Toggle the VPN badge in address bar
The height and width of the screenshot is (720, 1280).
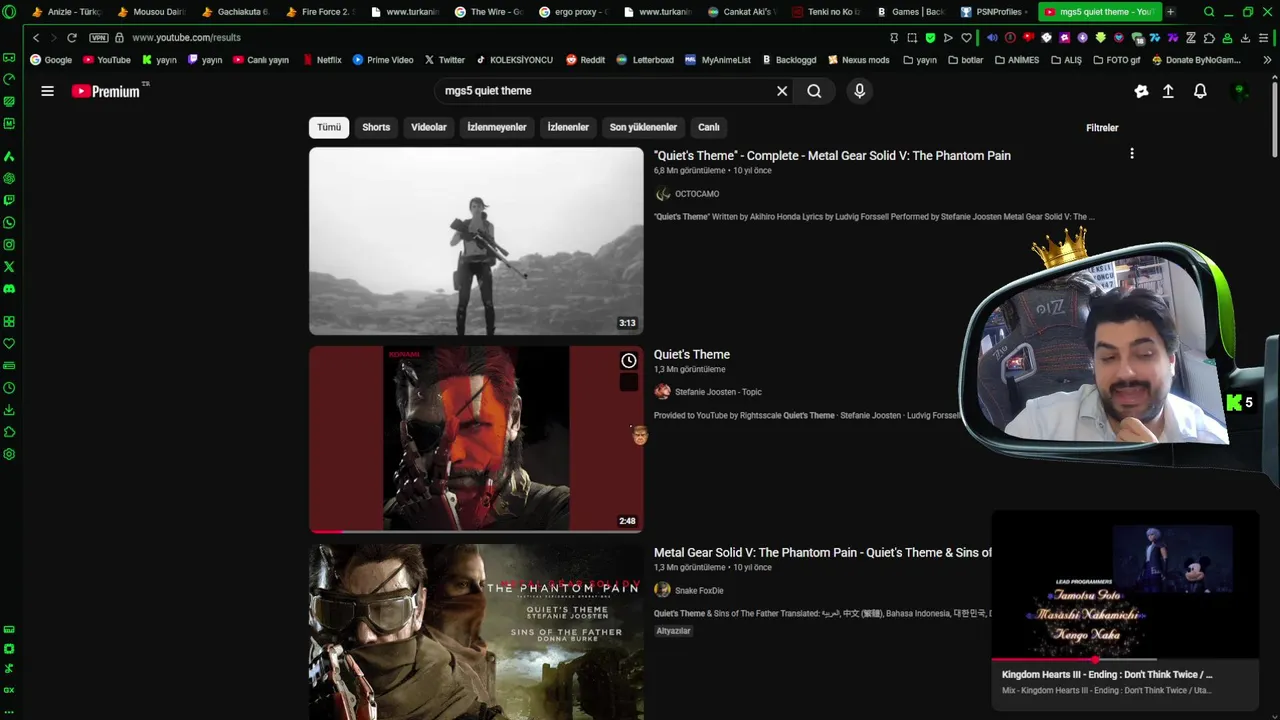click(98, 38)
